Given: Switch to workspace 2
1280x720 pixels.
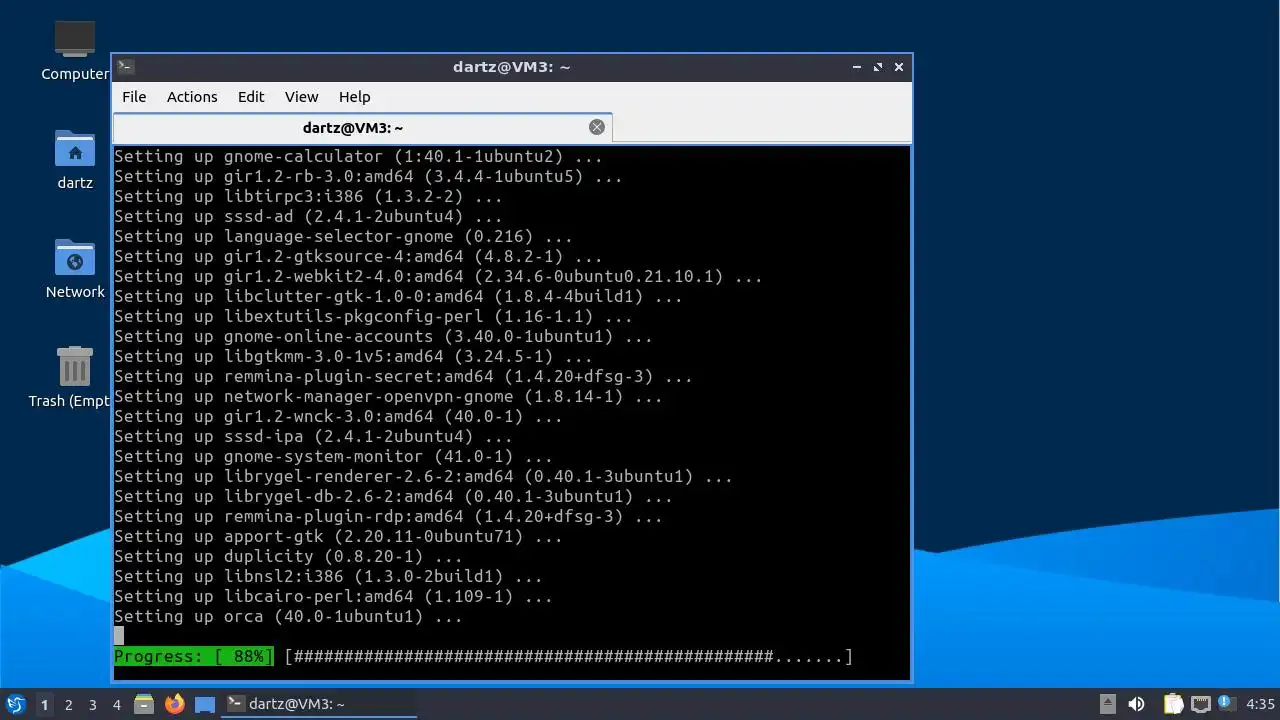Looking at the screenshot, I should pyautogui.click(x=69, y=705).
